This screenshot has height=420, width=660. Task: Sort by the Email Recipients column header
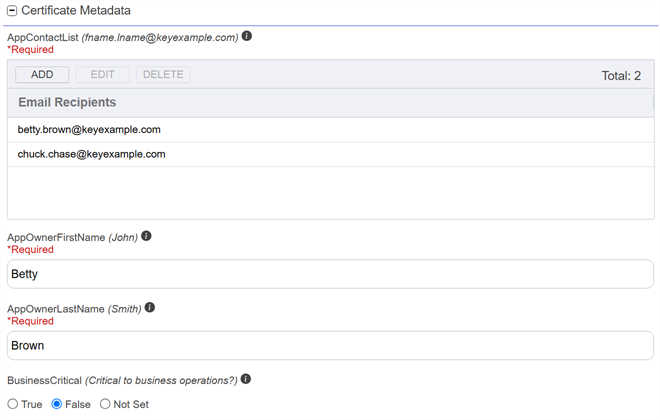point(67,102)
